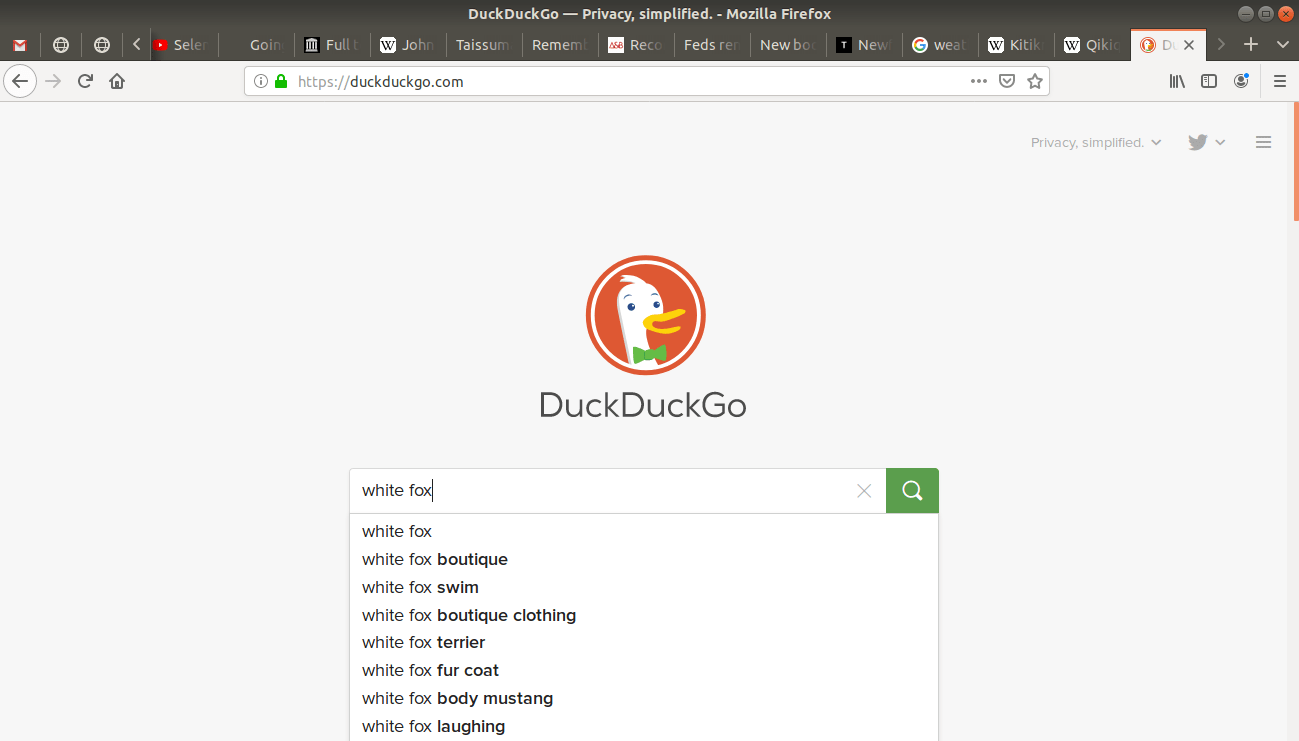Click the DuckDuckGo duck logo
Image resolution: width=1299 pixels, height=741 pixels.
point(645,315)
